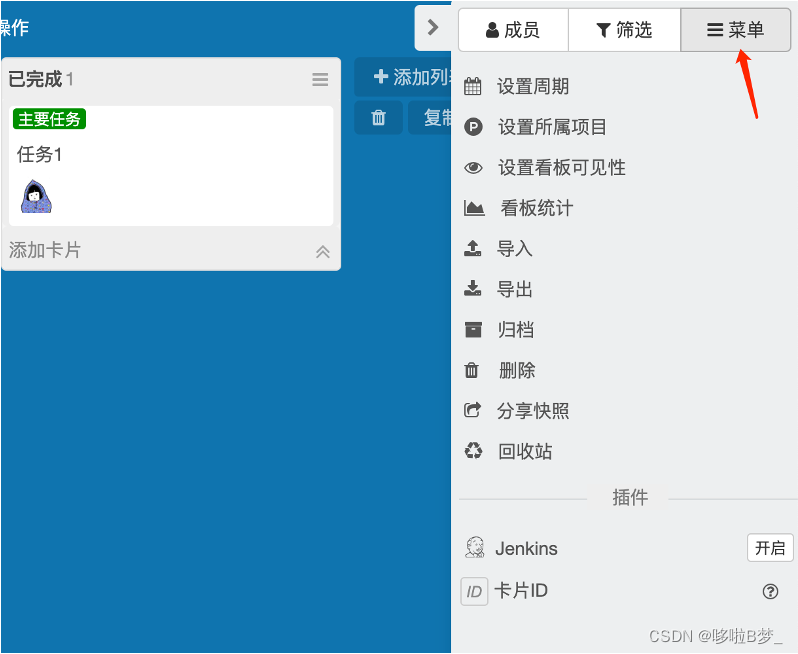This screenshot has width=798, height=654.
Task: Click the 卡片ID plugin label
Action: click(x=521, y=591)
